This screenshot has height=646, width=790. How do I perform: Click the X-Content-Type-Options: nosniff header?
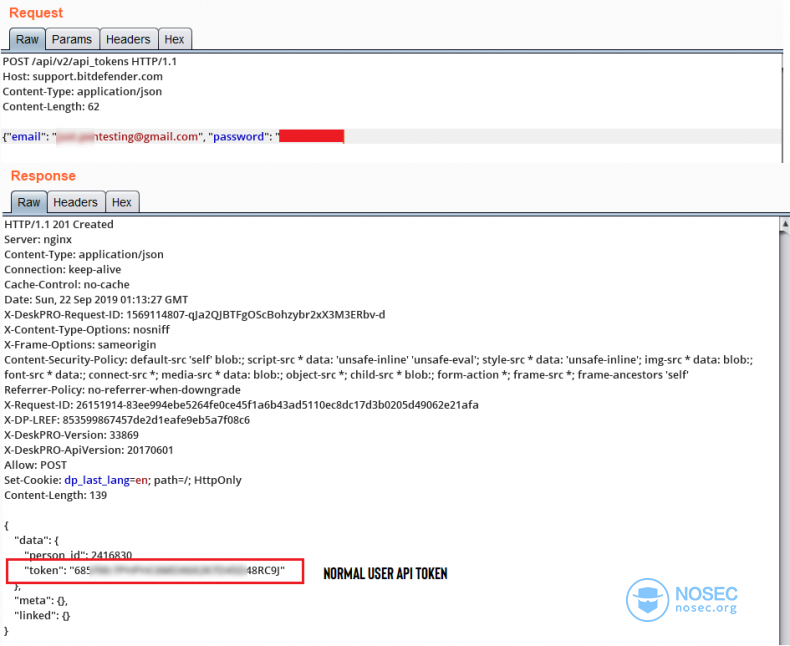[x=87, y=330]
